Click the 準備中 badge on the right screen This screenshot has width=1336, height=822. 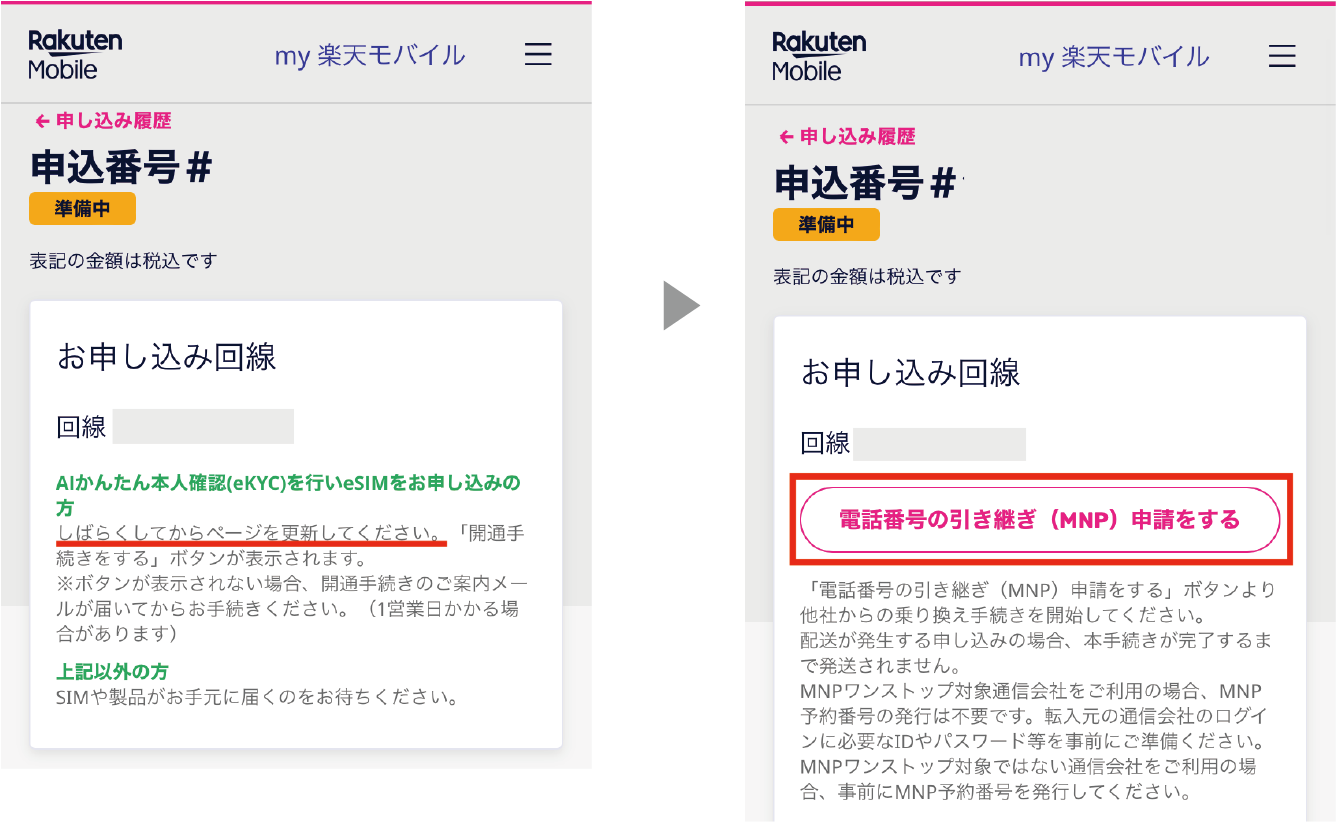[825, 224]
